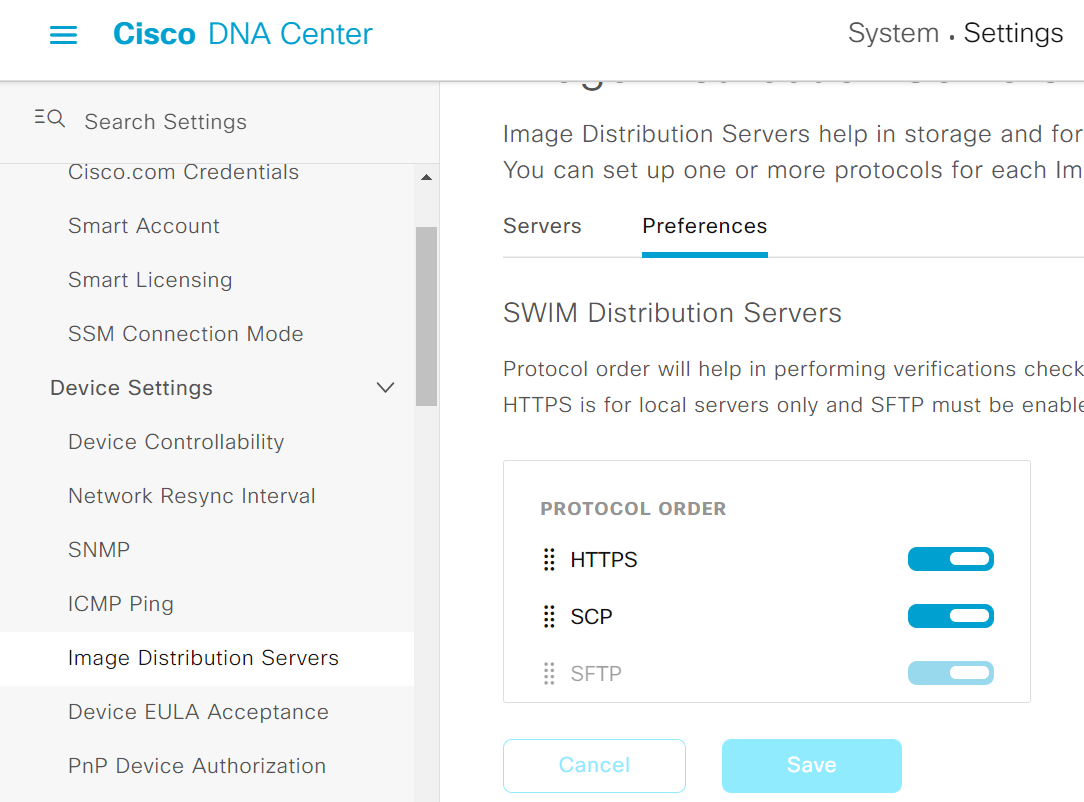Click the sidebar scroll up arrow
The width and height of the screenshot is (1084, 802).
(x=427, y=178)
